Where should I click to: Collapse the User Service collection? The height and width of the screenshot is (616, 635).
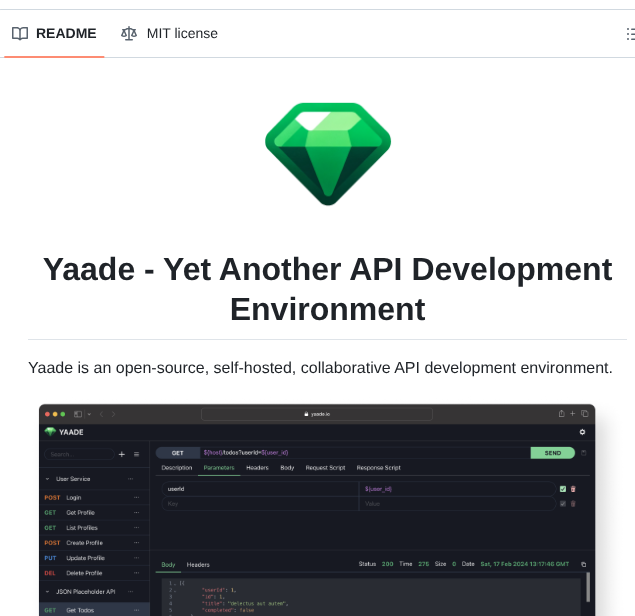[47, 479]
